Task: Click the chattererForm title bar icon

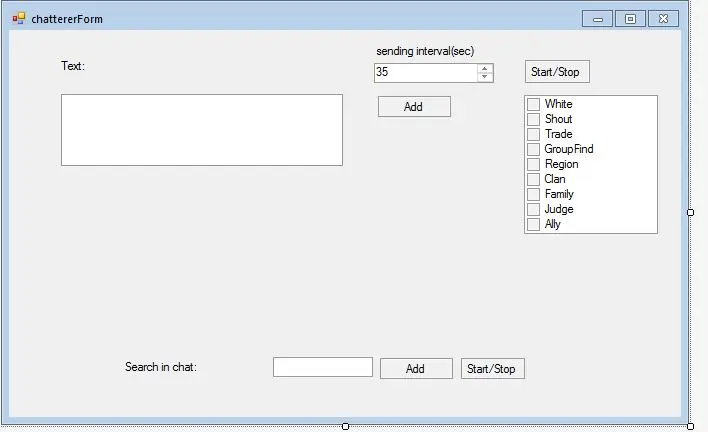Action: [x=19, y=18]
